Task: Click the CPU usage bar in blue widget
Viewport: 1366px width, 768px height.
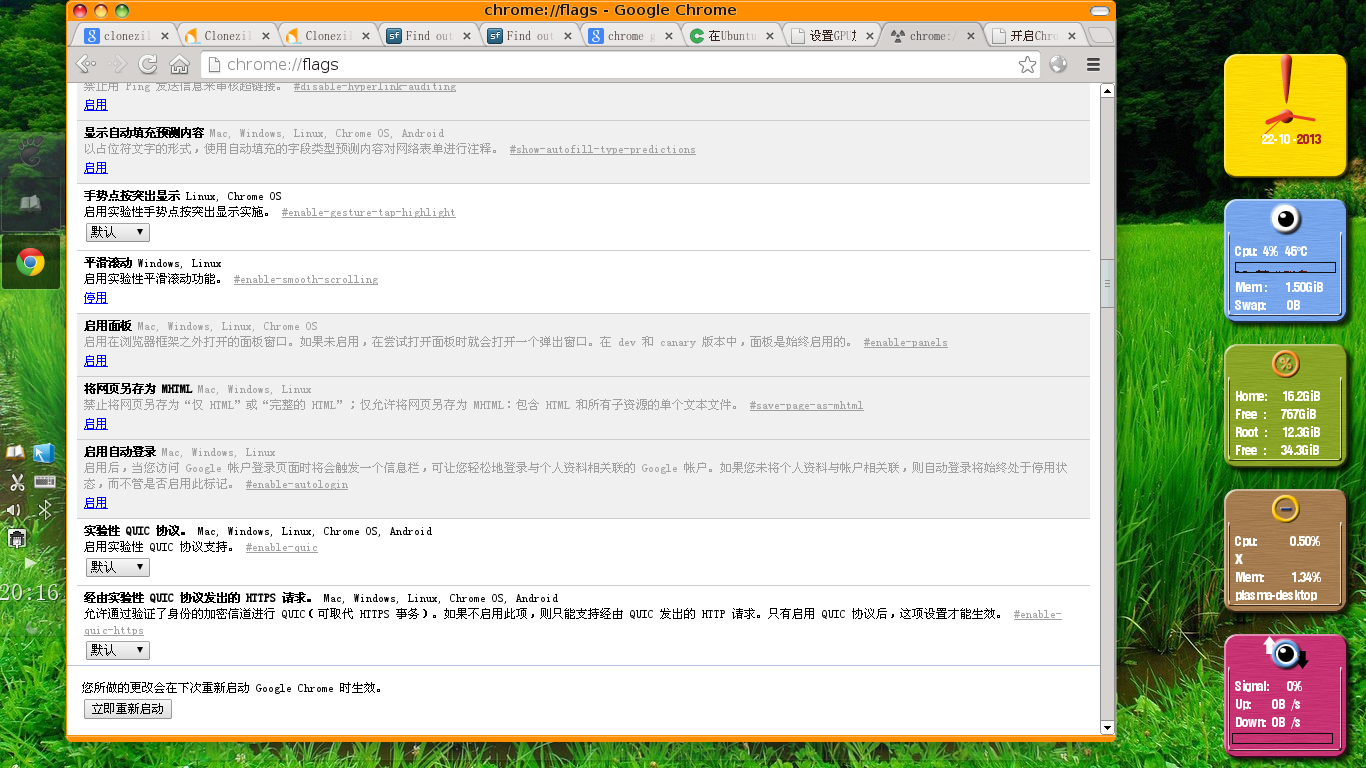Action: 1285,268
